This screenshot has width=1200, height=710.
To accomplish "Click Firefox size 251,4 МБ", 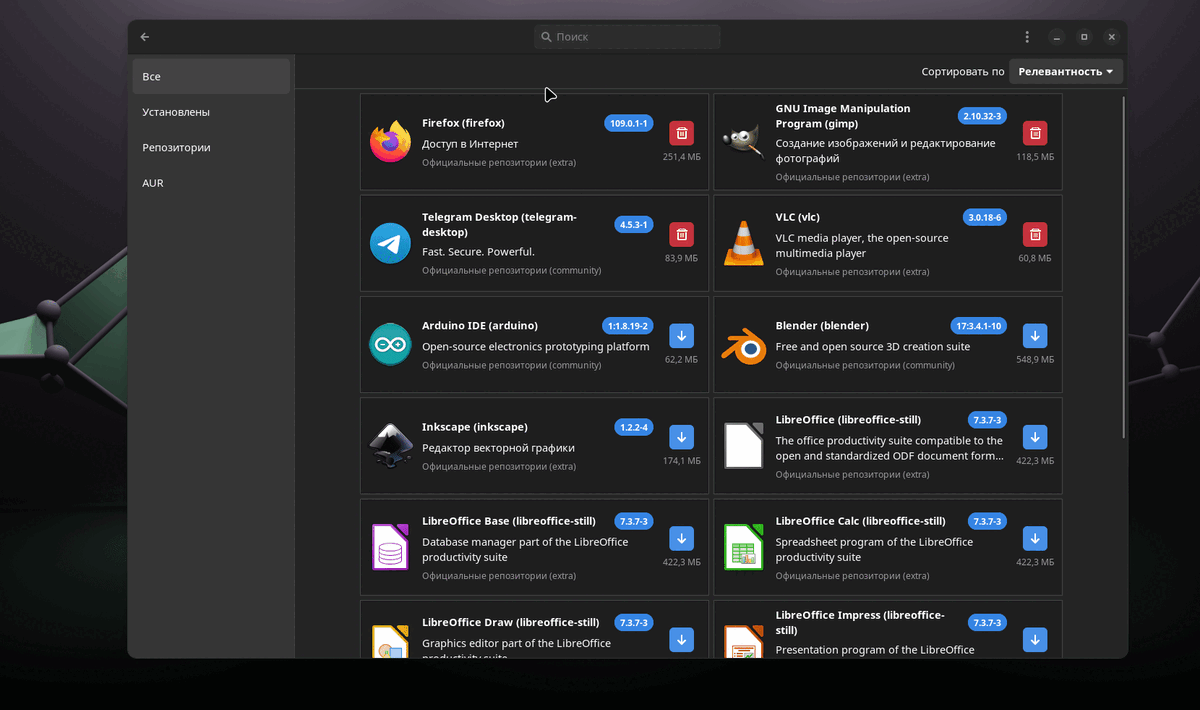I will pos(681,157).
